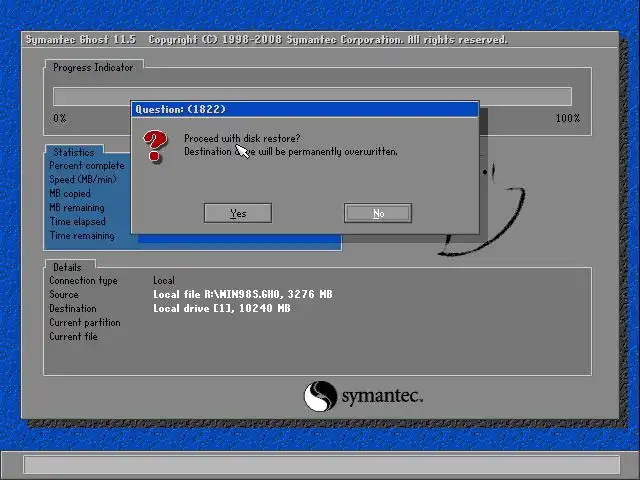This screenshot has height=480, width=640.
Task: Select the Question: (1822) dialog title bar
Action: [305, 109]
